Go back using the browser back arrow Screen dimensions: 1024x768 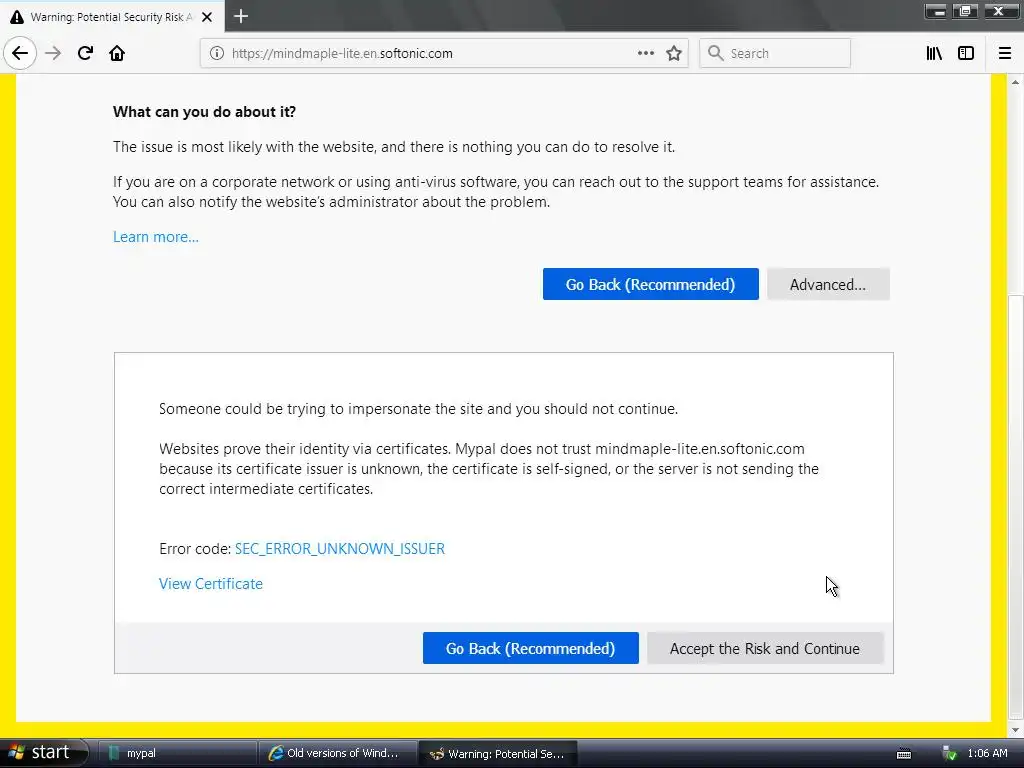(20, 53)
